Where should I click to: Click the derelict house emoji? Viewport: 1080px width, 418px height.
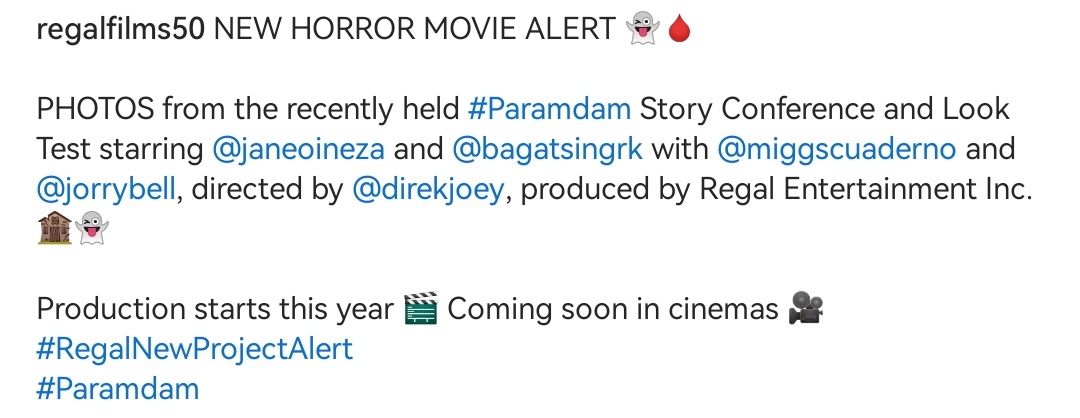(54, 228)
